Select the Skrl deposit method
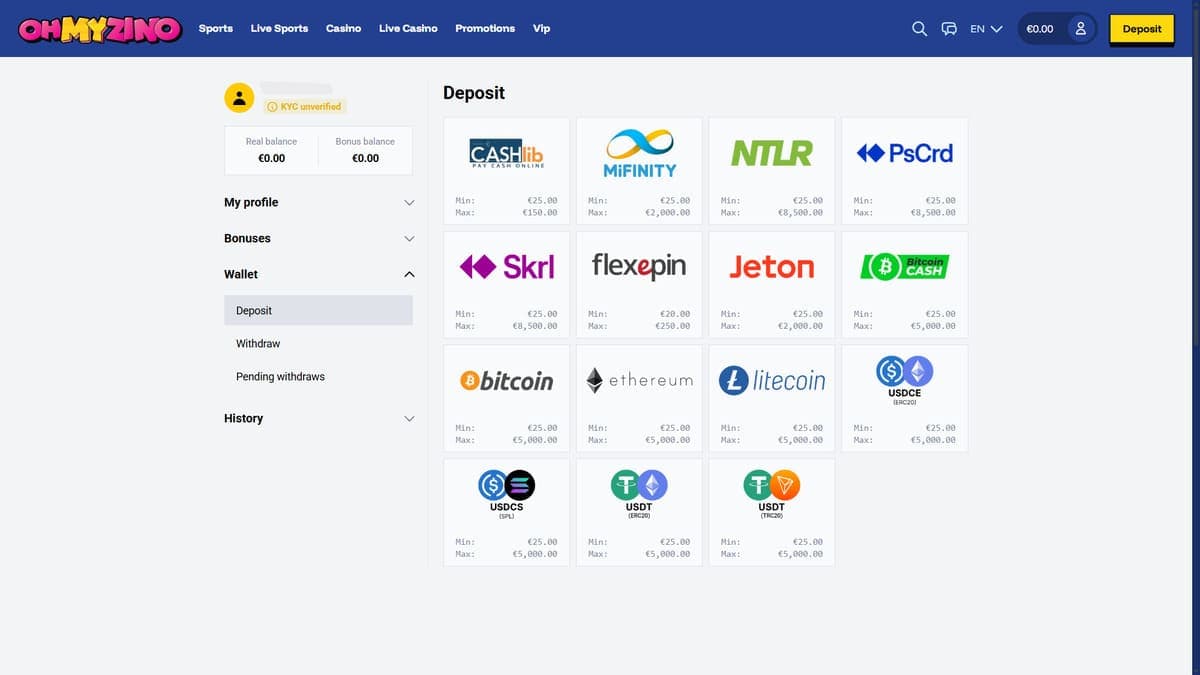Viewport: 1200px width, 675px height. tap(506, 284)
